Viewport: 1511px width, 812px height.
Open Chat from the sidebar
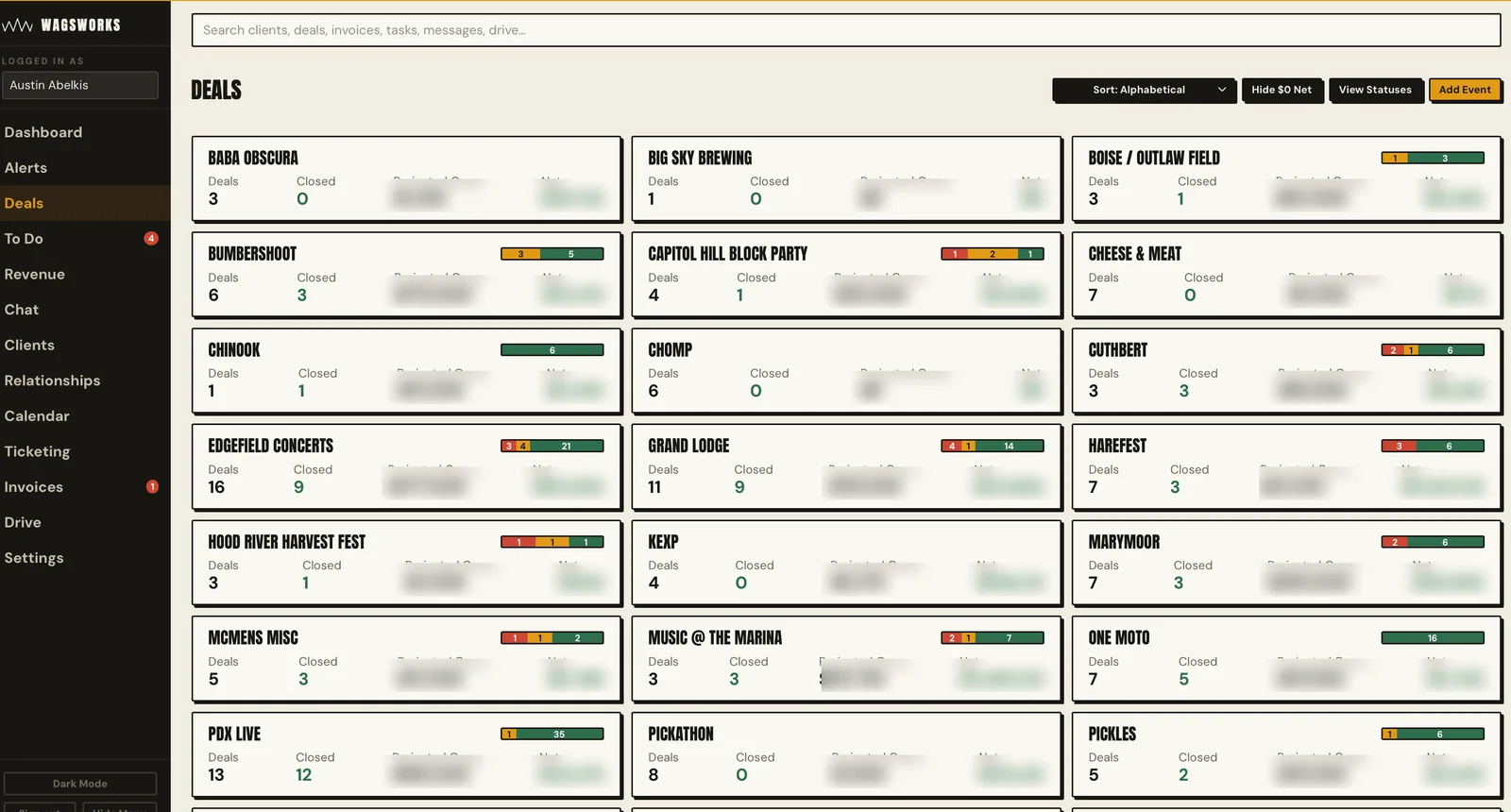22,310
